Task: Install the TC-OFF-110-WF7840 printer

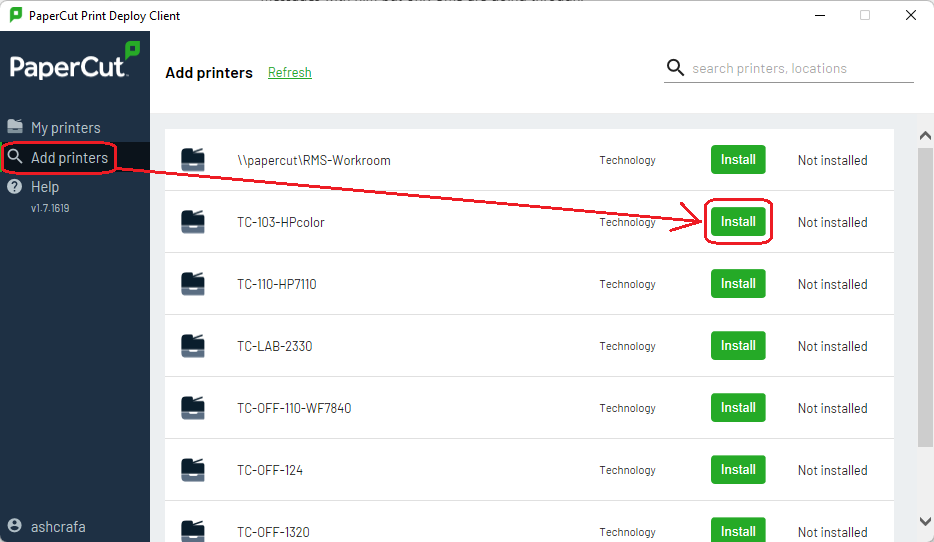Action: (738, 407)
